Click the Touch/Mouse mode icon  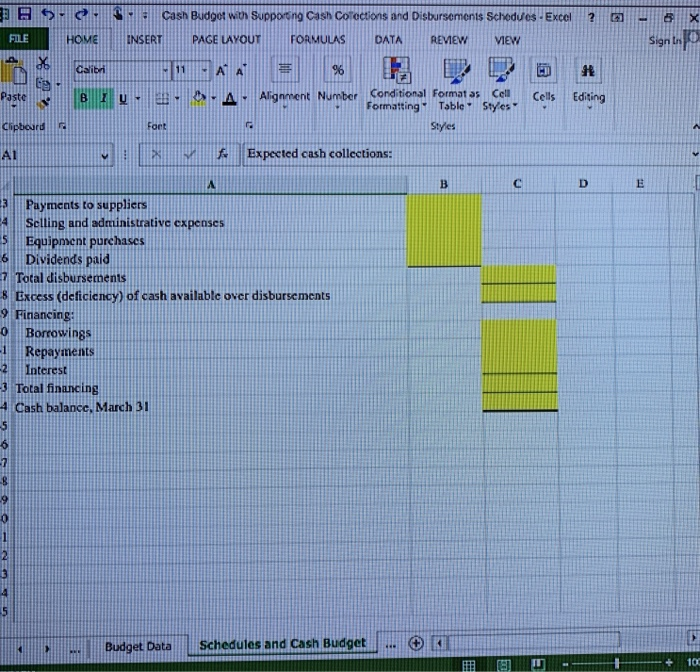point(118,14)
